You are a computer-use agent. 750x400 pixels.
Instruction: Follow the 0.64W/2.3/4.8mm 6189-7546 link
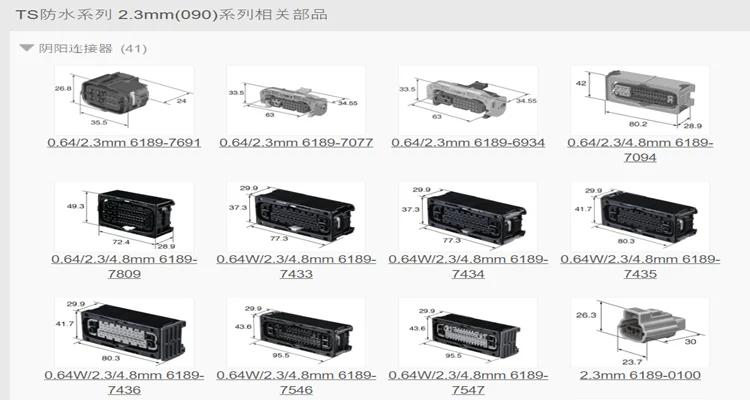[296, 382]
